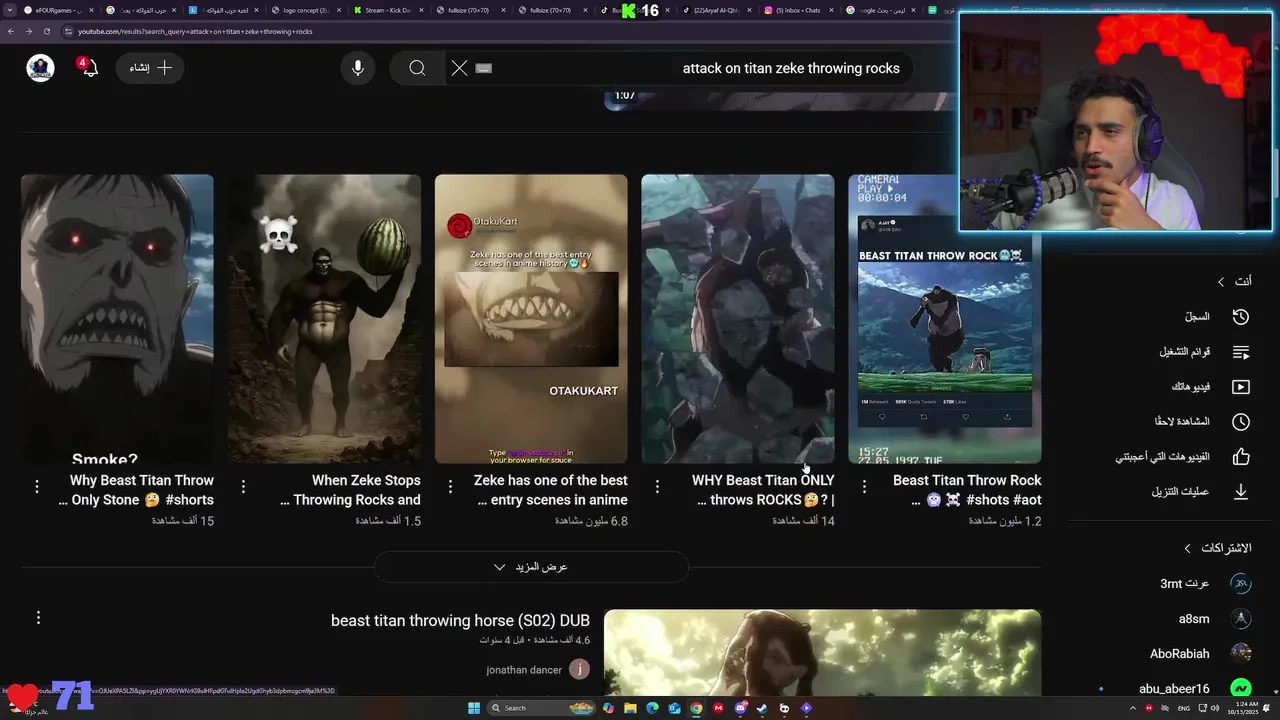
Task: Switch to the 'Stream - Kick' browser tab
Action: [x=390, y=10]
